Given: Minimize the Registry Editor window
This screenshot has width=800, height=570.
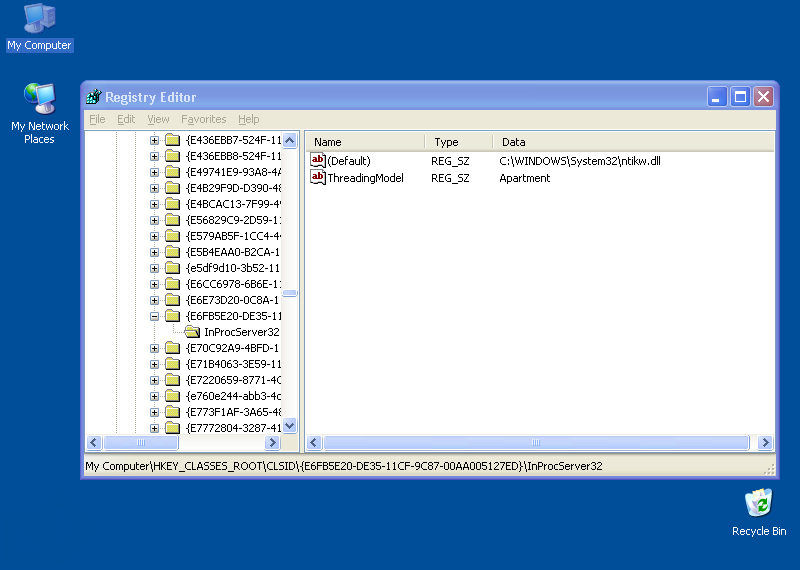Looking at the screenshot, I should click(x=716, y=96).
